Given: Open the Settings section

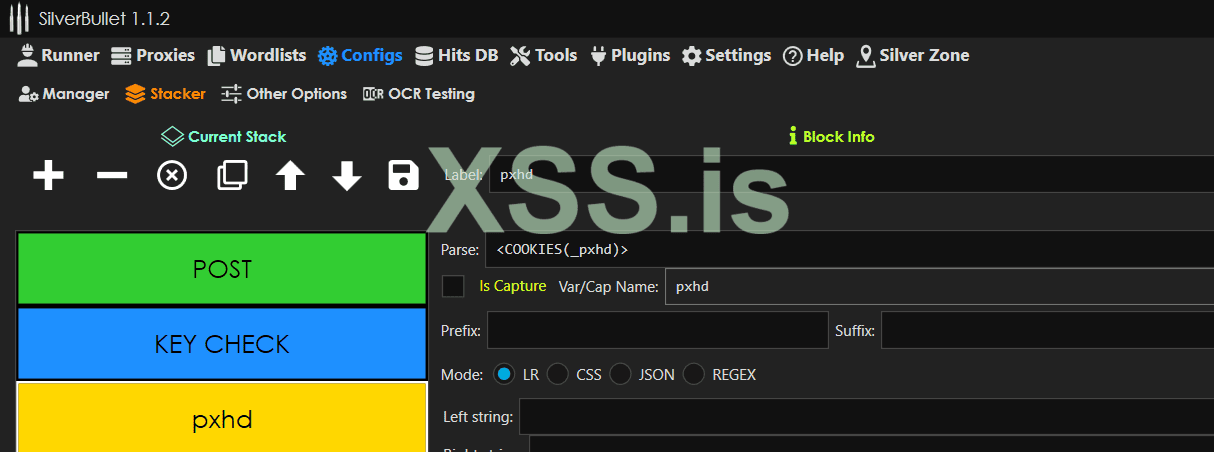Looking at the screenshot, I should 726,55.
